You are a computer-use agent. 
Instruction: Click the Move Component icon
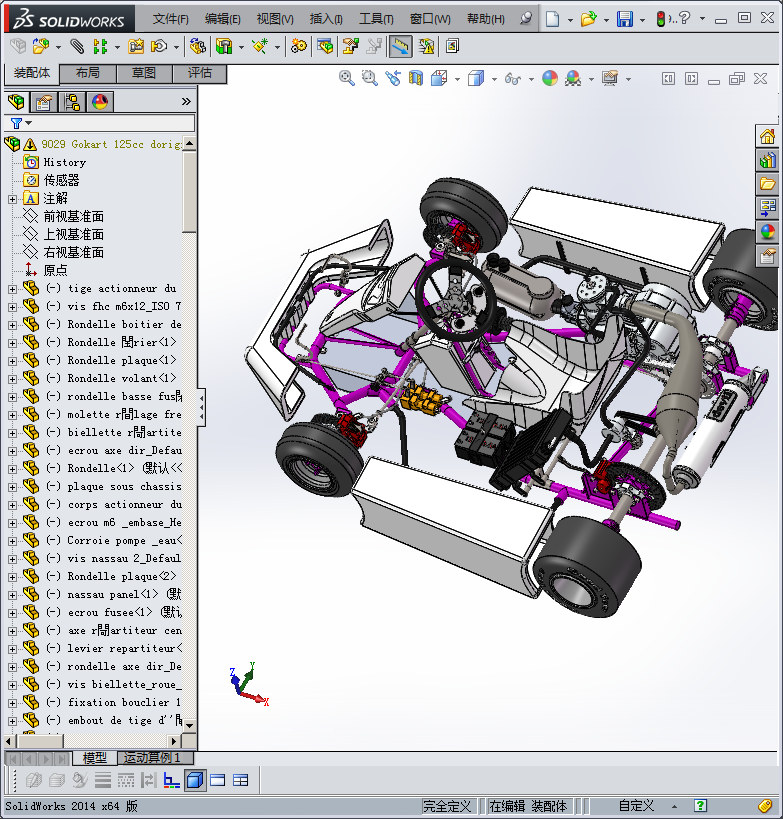click(159, 46)
